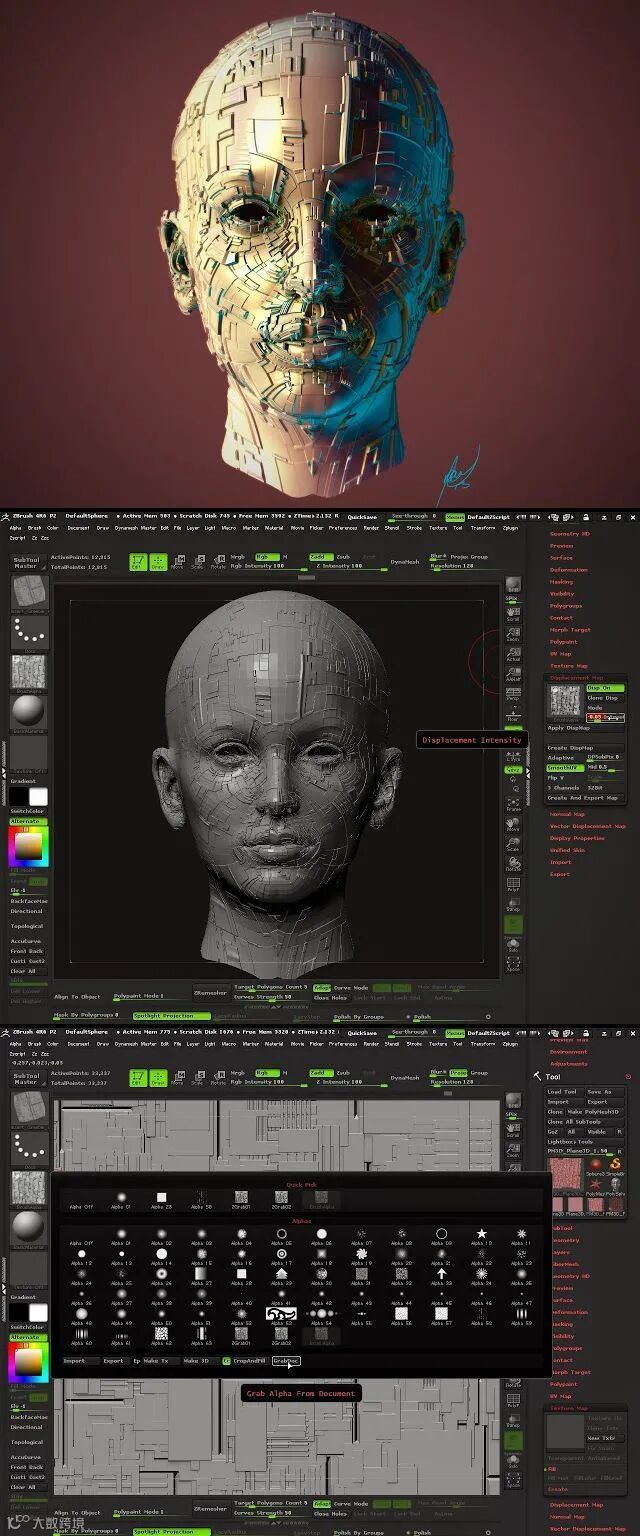Select top-toolbar Rotate icon in upper ZBrush window

[x=218, y=561]
